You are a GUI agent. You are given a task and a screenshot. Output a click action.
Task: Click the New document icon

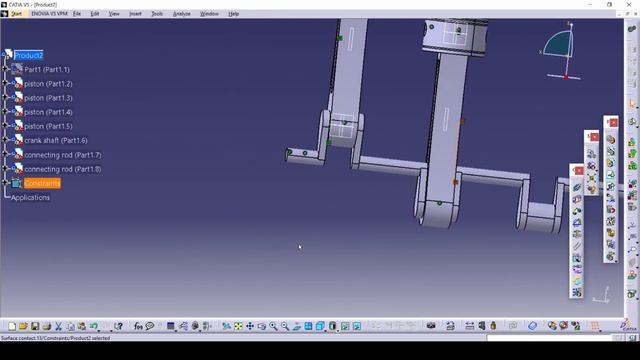12,326
